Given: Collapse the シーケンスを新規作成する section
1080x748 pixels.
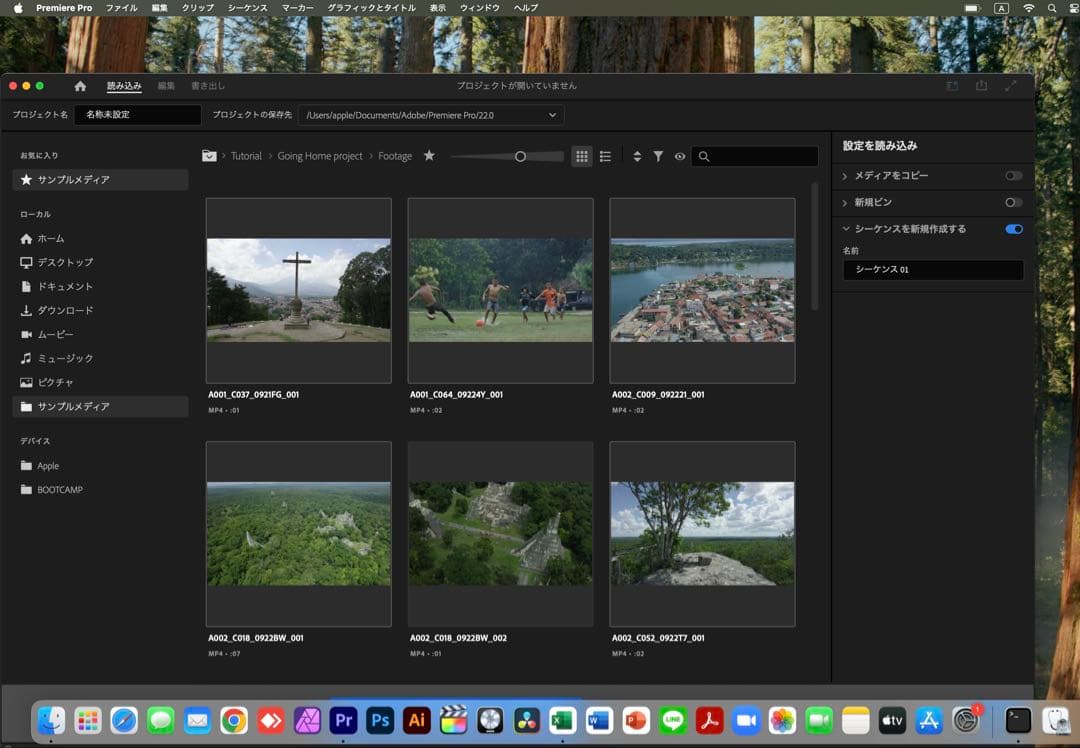Looking at the screenshot, I should pyautogui.click(x=848, y=229).
